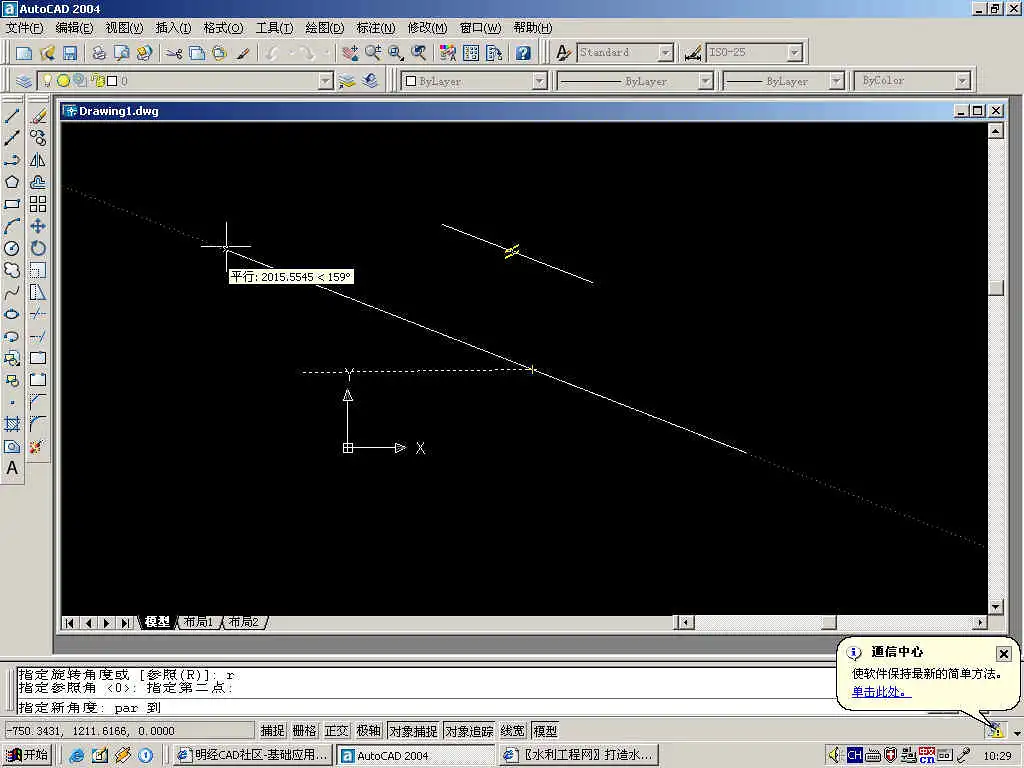Open the 绘图(D) menu
Image resolution: width=1024 pixels, height=768 pixels.
click(325, 28)
